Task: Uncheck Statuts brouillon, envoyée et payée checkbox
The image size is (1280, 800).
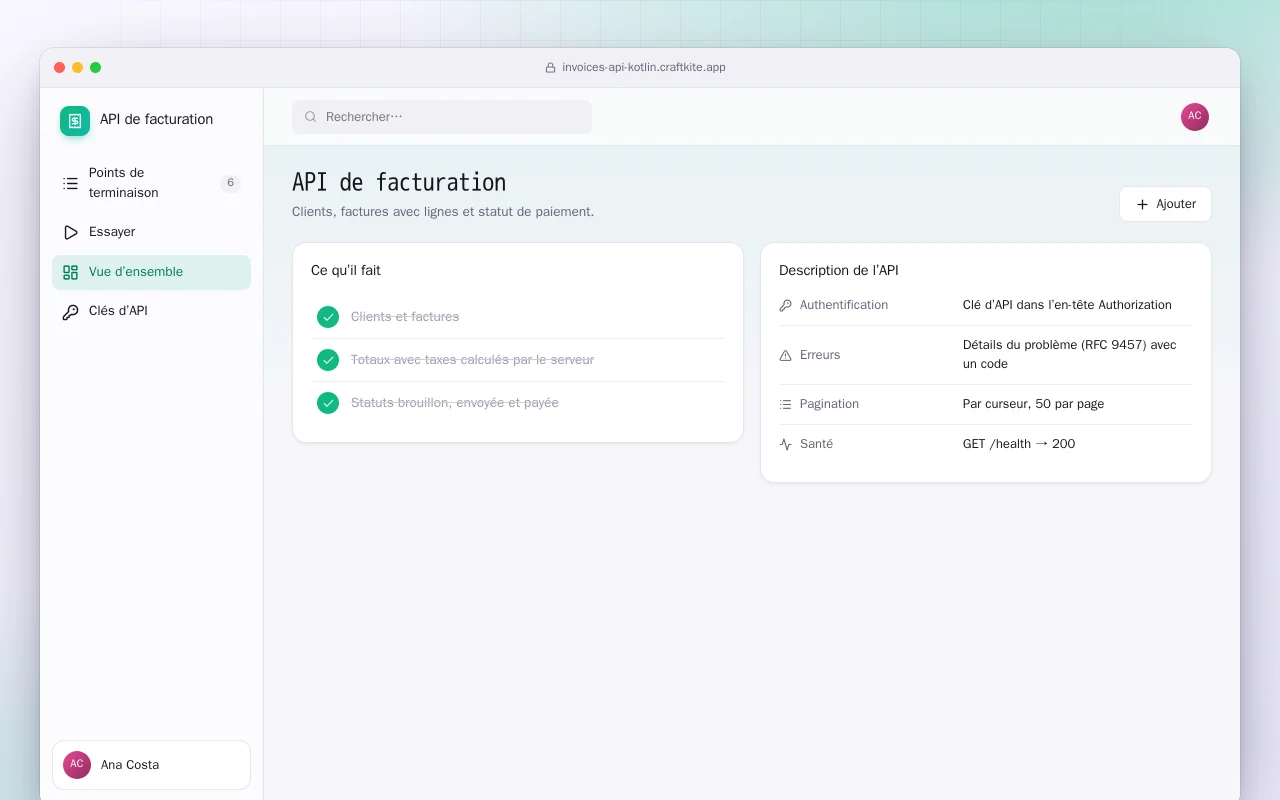Action: click(x=328, y=403)
